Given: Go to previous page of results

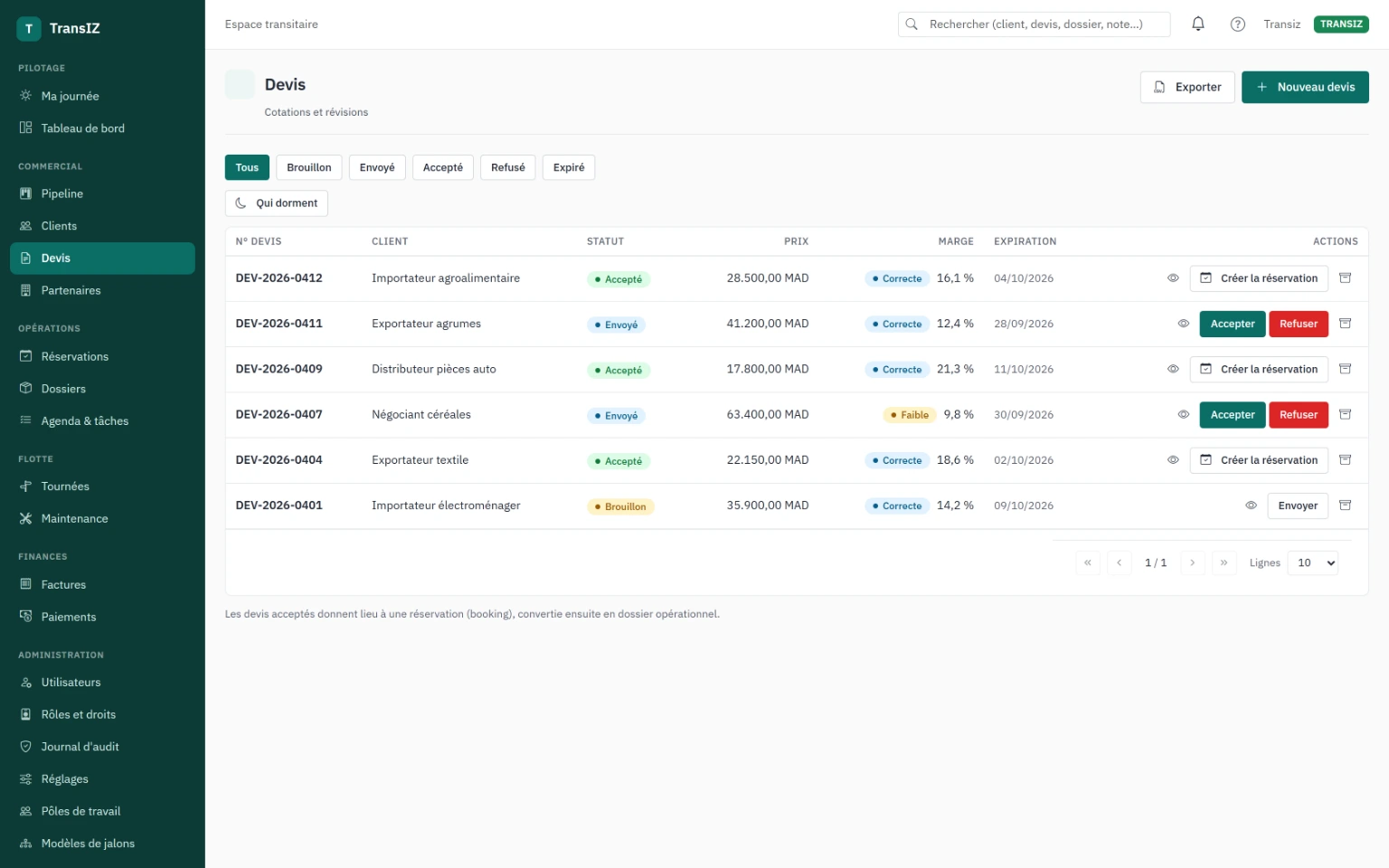Looking at the screenshot, I should (1120, 562).
